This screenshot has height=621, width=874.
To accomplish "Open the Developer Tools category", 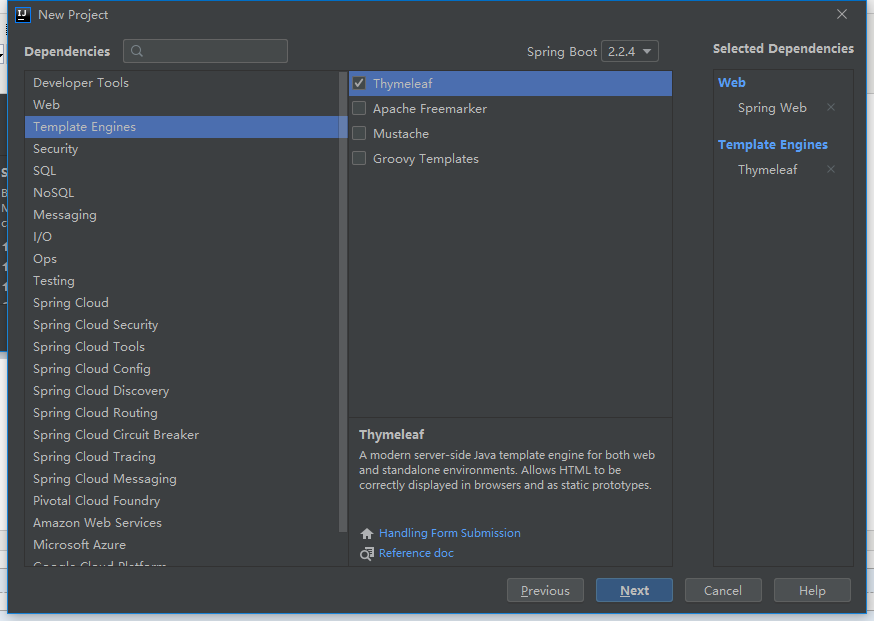I will [x=81, y=83].
